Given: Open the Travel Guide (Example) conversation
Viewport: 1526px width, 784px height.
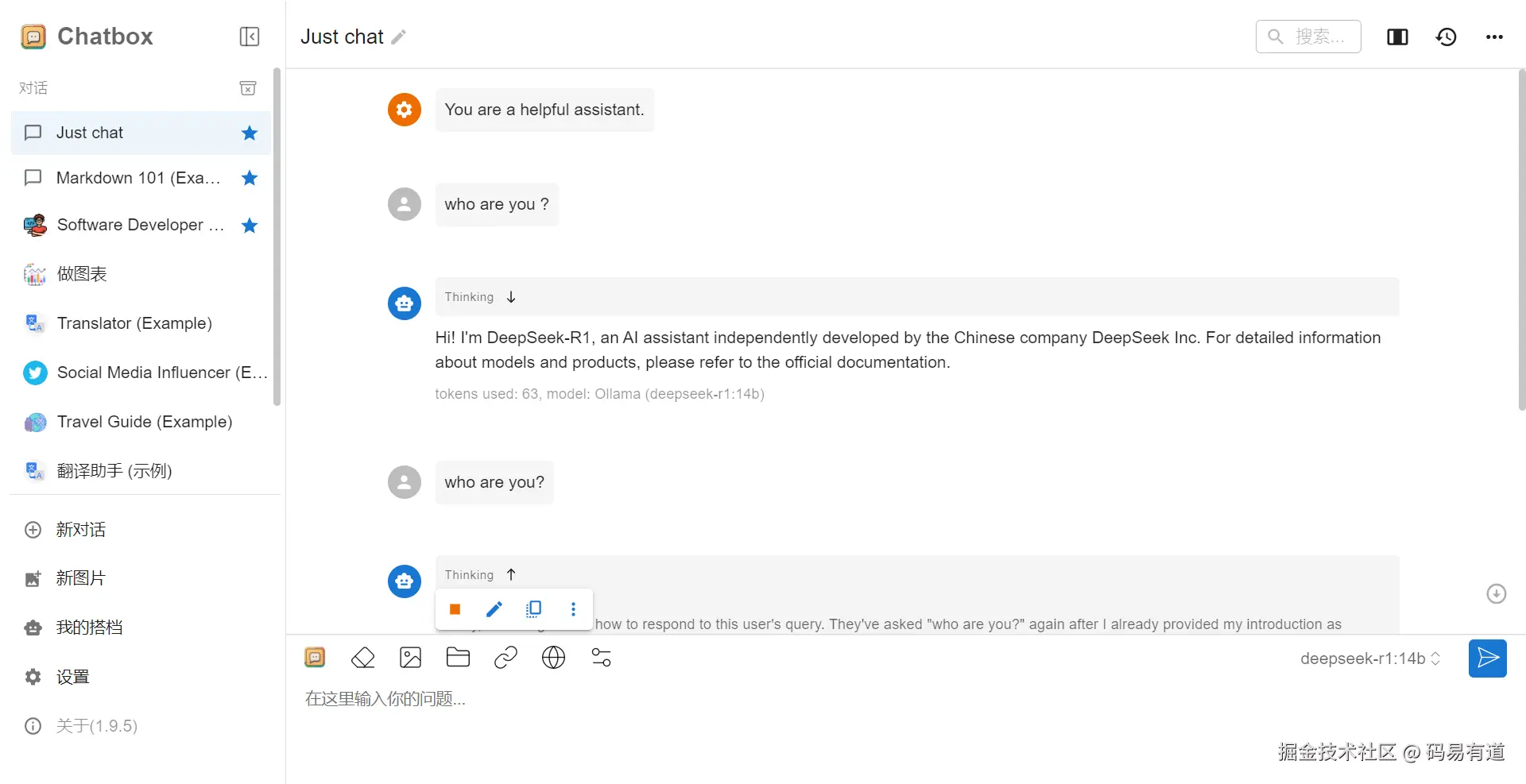Looking at the screenshot, I should (x=144, y=422).
